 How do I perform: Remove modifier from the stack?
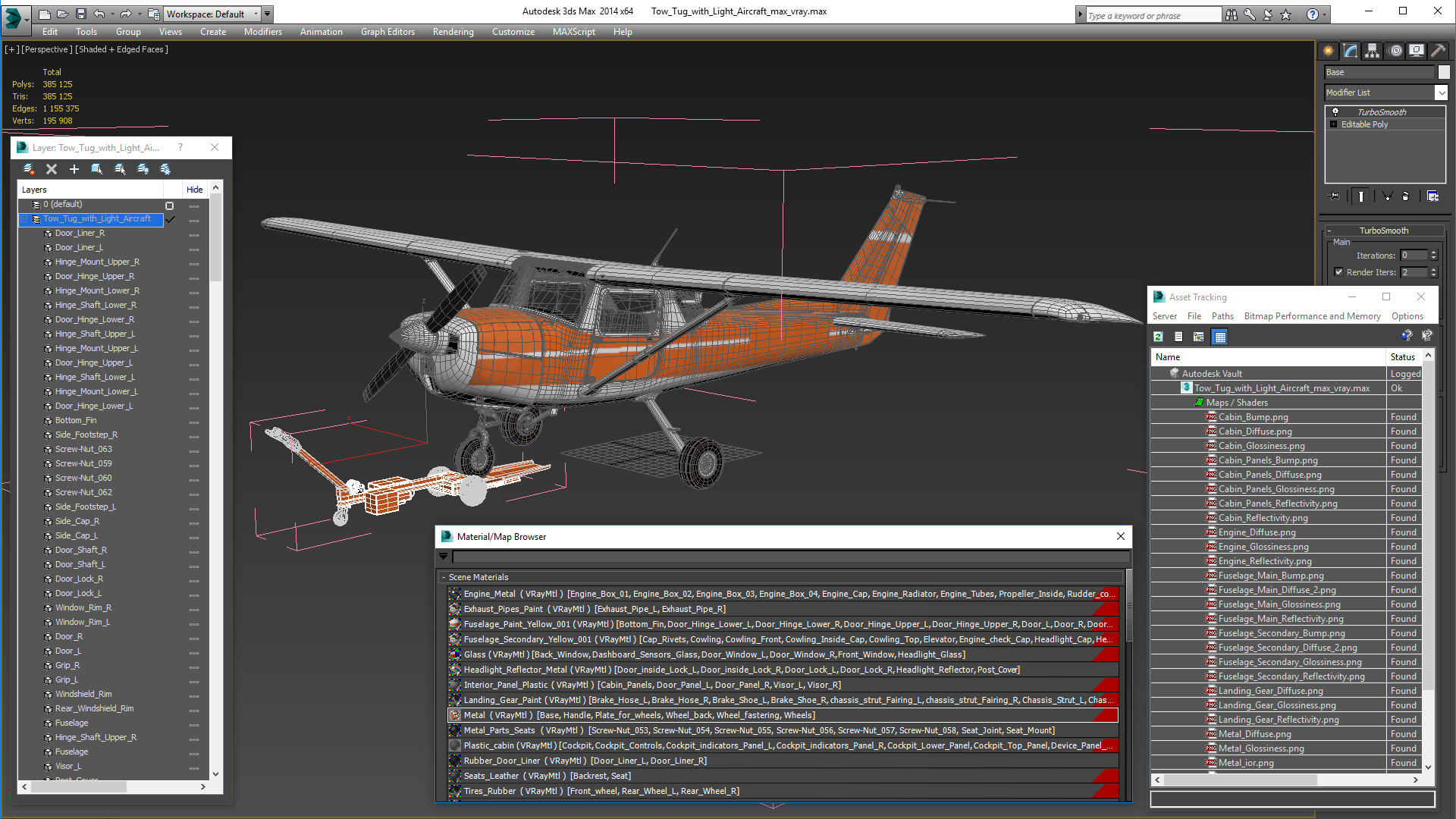point(1406,196)
